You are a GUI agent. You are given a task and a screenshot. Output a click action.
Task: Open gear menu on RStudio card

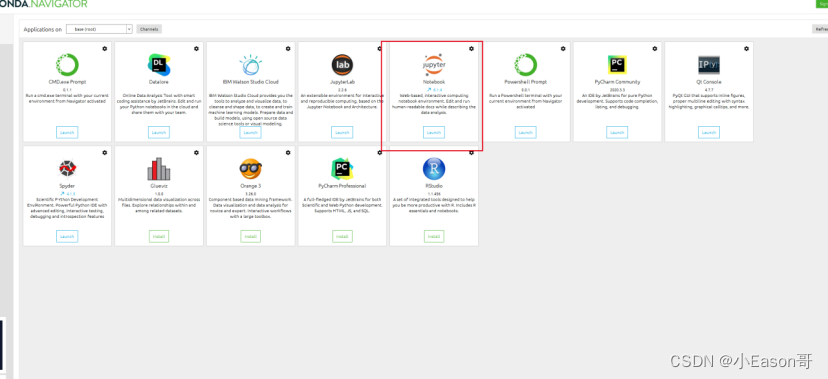(x=472, y=153)
